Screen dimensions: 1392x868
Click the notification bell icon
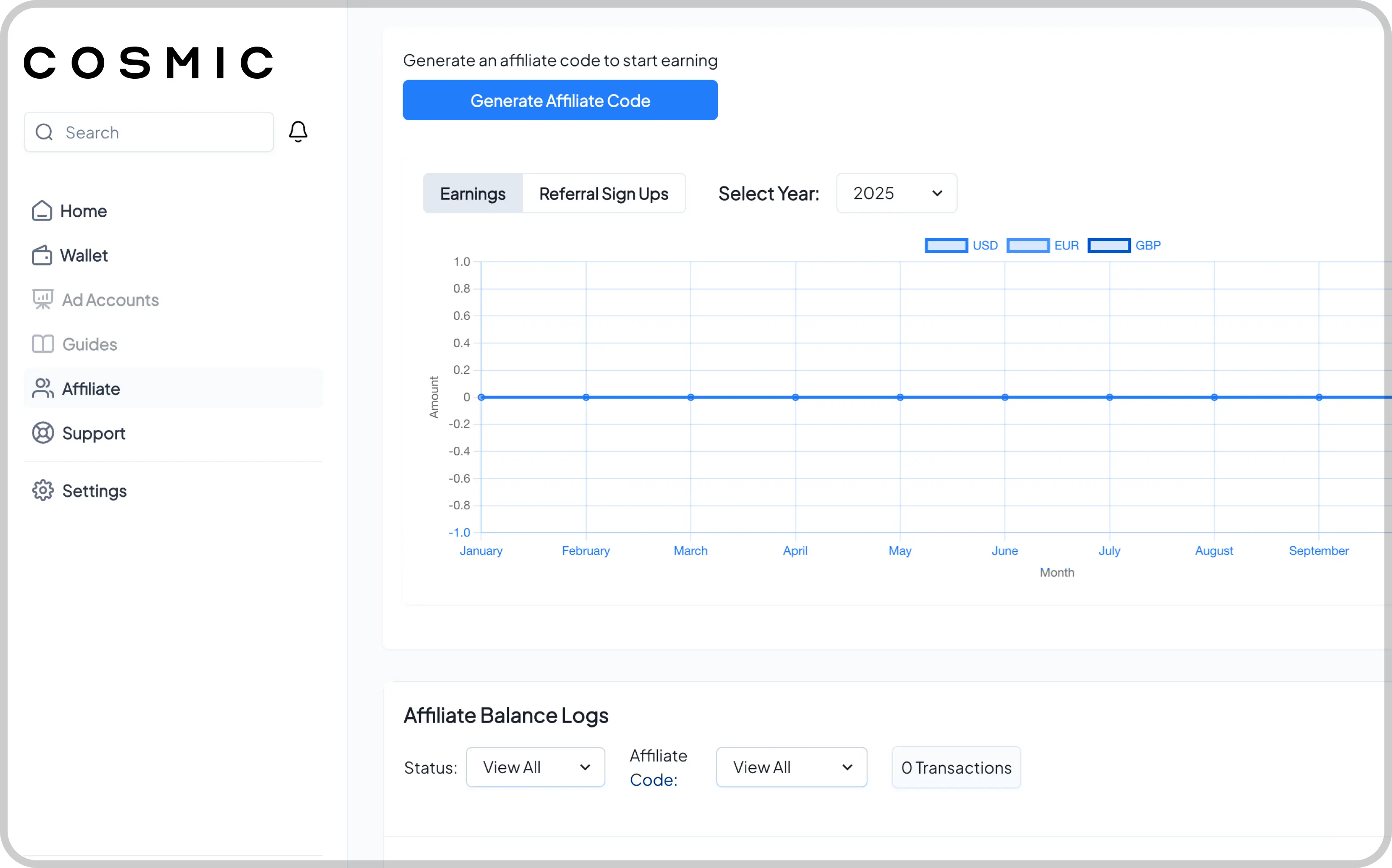pyautogui.click(x=298, y=132)
